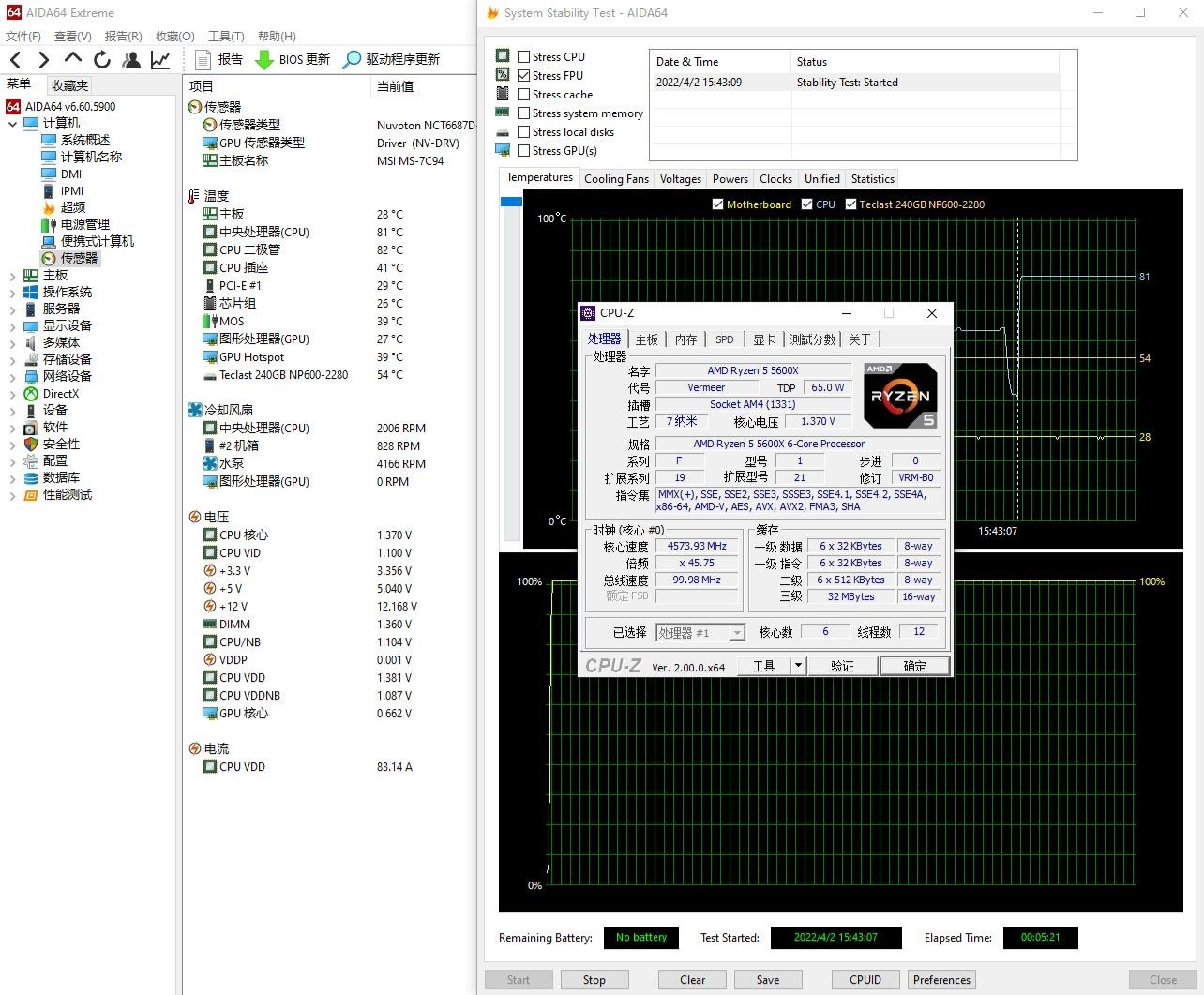This screenshot has width=1204, height=995.
Task: Expand the 主板 tree node
Action: 12,276
